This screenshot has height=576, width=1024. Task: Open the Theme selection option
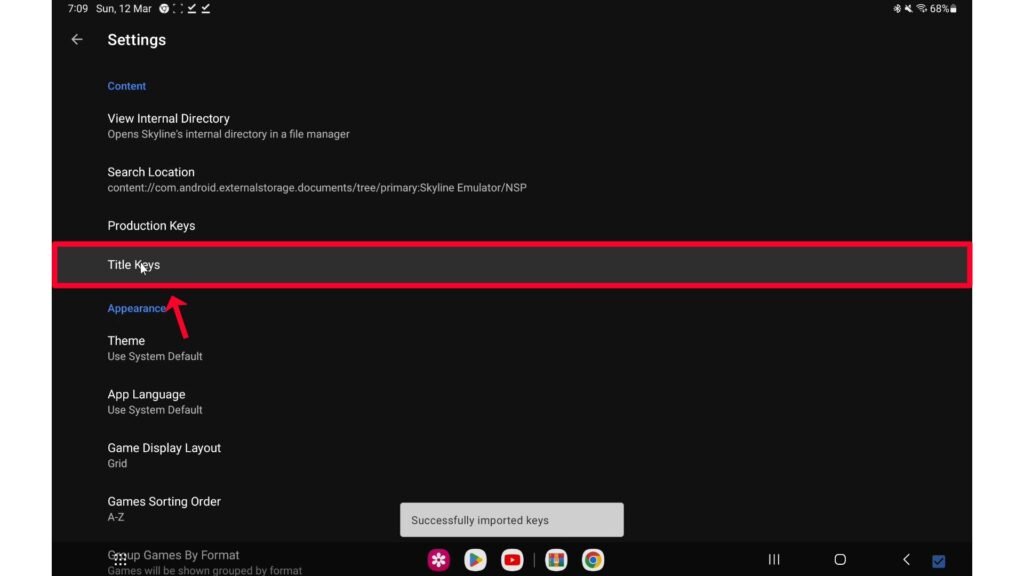(x=155, y=348)
